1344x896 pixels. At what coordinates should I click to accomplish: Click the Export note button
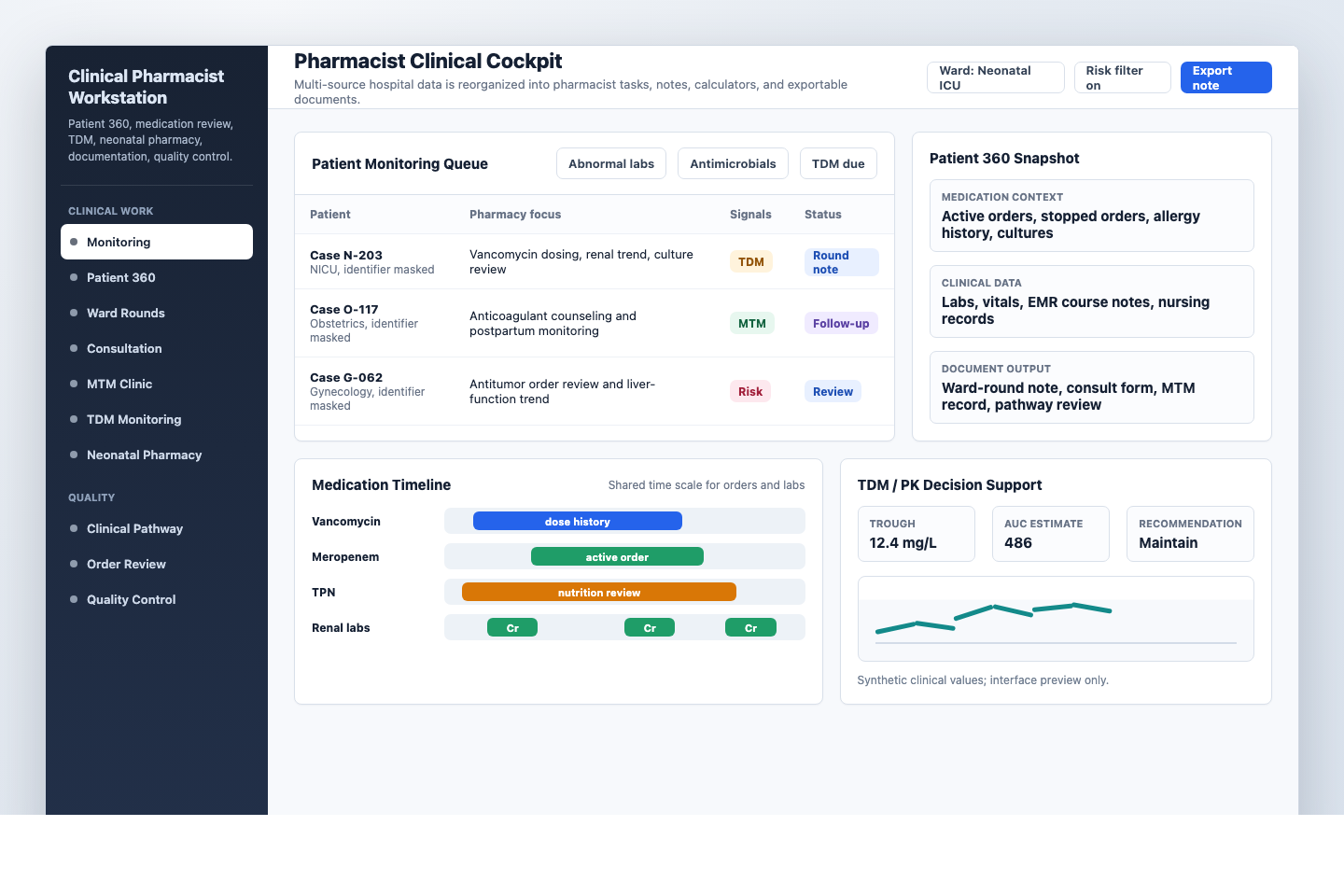point(1225,77)
